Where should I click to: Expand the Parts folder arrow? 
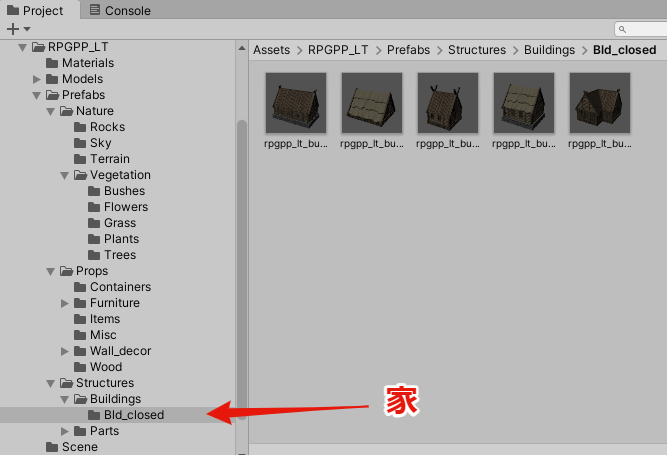pos(65,431)
